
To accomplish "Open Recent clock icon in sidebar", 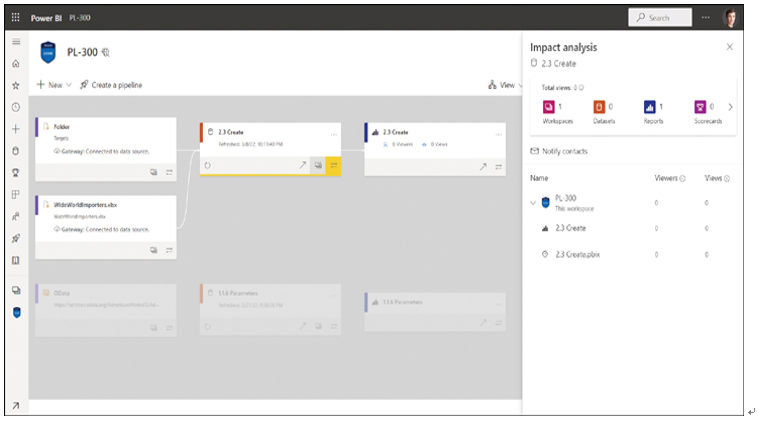I will [x=16, y=107].
